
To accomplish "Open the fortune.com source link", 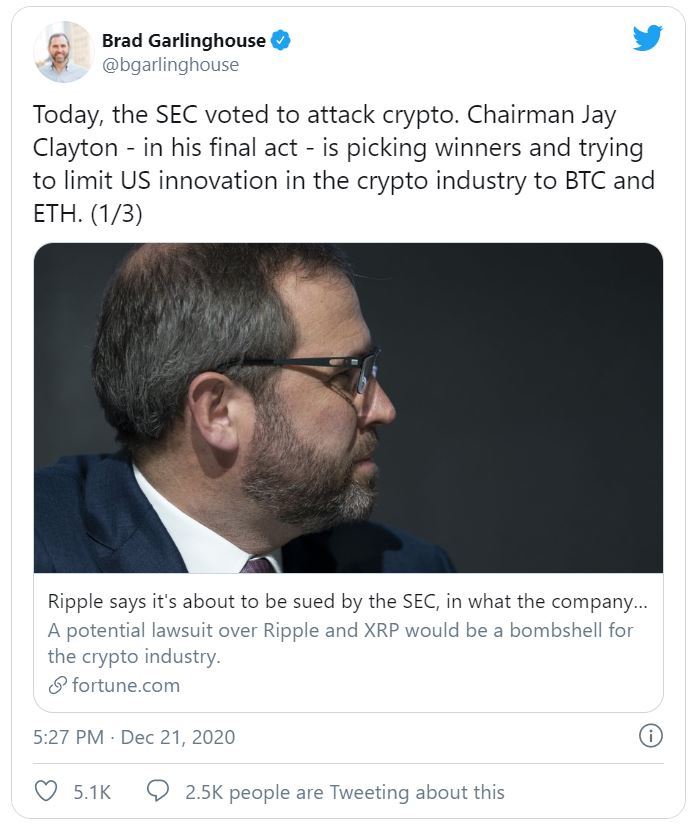I will [x=126, y=685].
